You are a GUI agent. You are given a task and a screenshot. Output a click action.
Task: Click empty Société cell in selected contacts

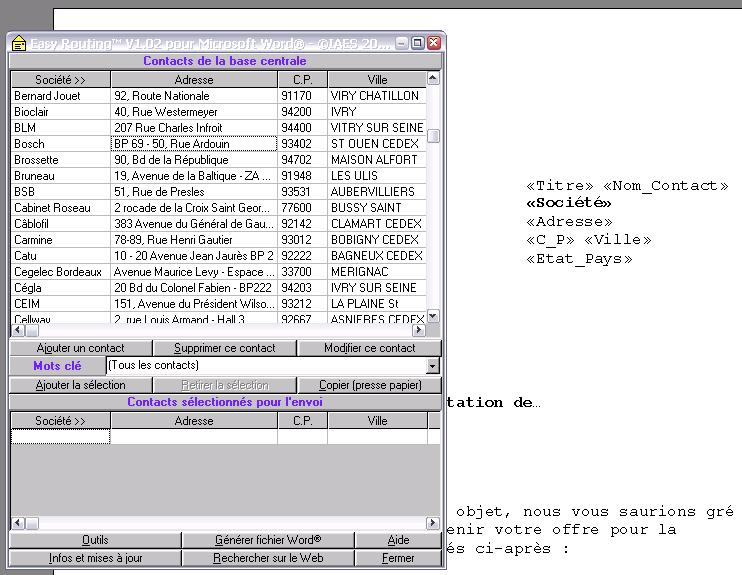pyautogui.click(x=60, y=437)
